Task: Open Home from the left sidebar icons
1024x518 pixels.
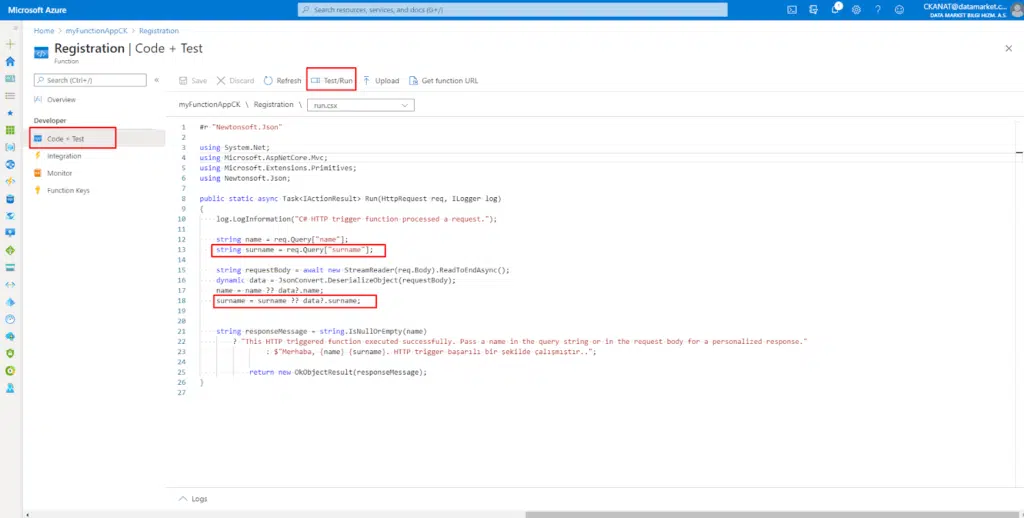Action: point(10,61)
